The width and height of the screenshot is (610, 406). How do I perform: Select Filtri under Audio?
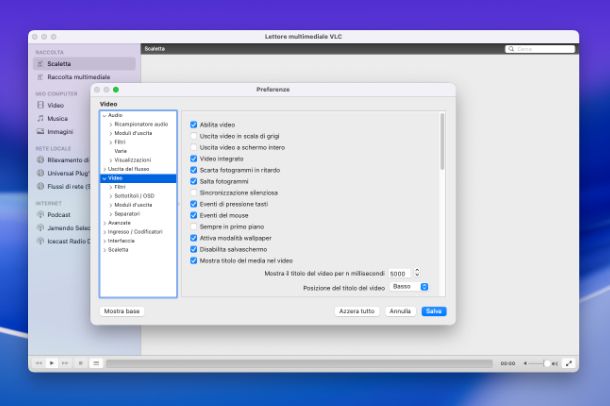coord(120,142)
